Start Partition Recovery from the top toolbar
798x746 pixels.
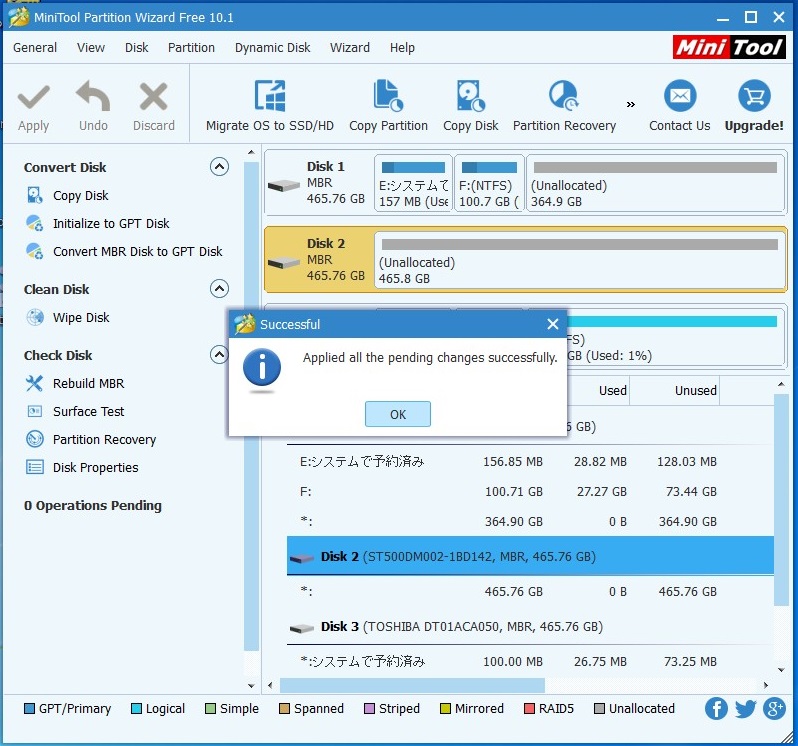[x=564, y=106]
